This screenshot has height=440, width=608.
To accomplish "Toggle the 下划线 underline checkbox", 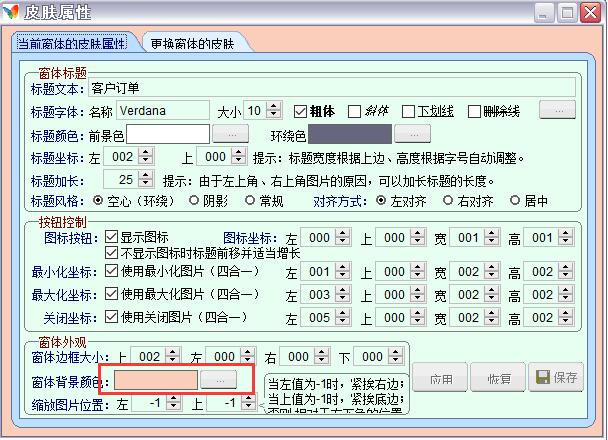I will 408,110.
